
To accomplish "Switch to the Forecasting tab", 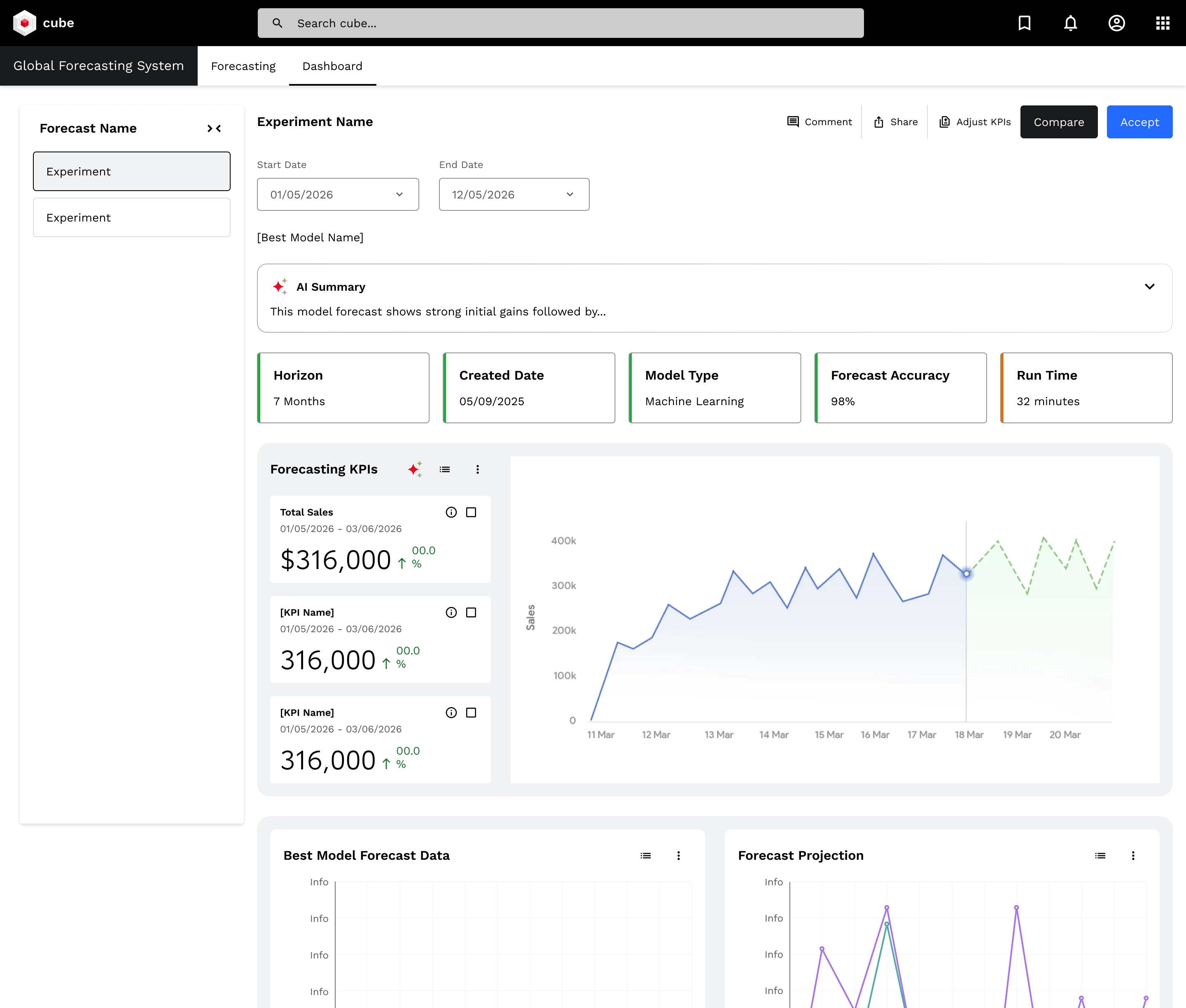I will point(243,66).
